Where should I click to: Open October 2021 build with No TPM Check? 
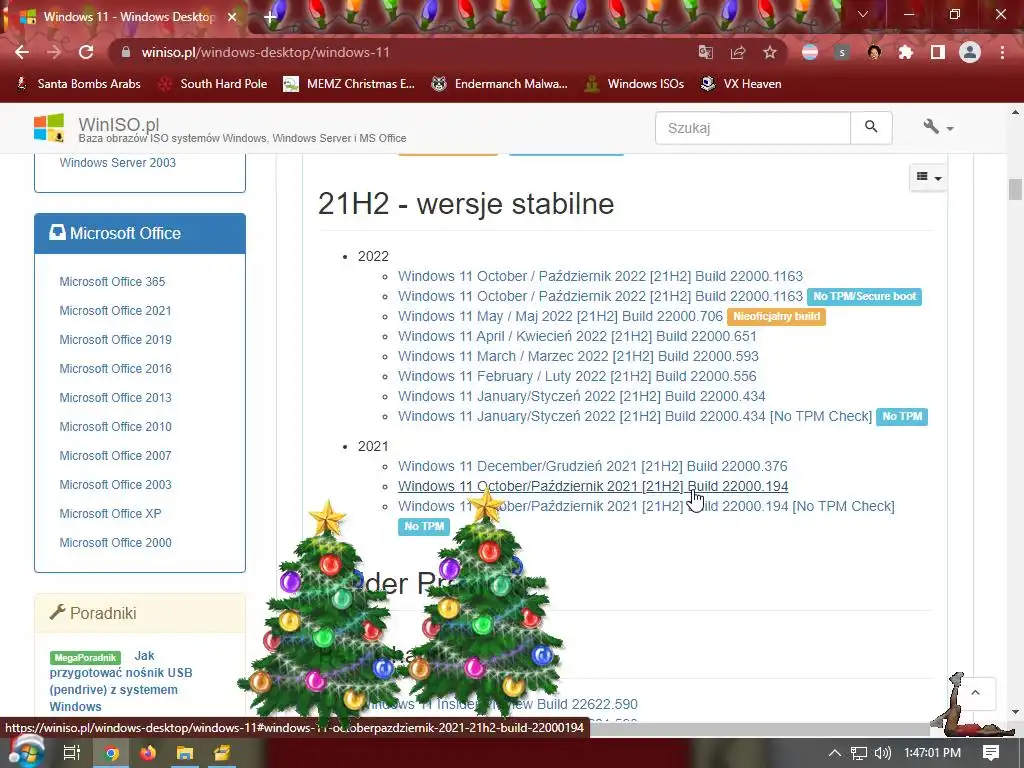click(646, 507)
